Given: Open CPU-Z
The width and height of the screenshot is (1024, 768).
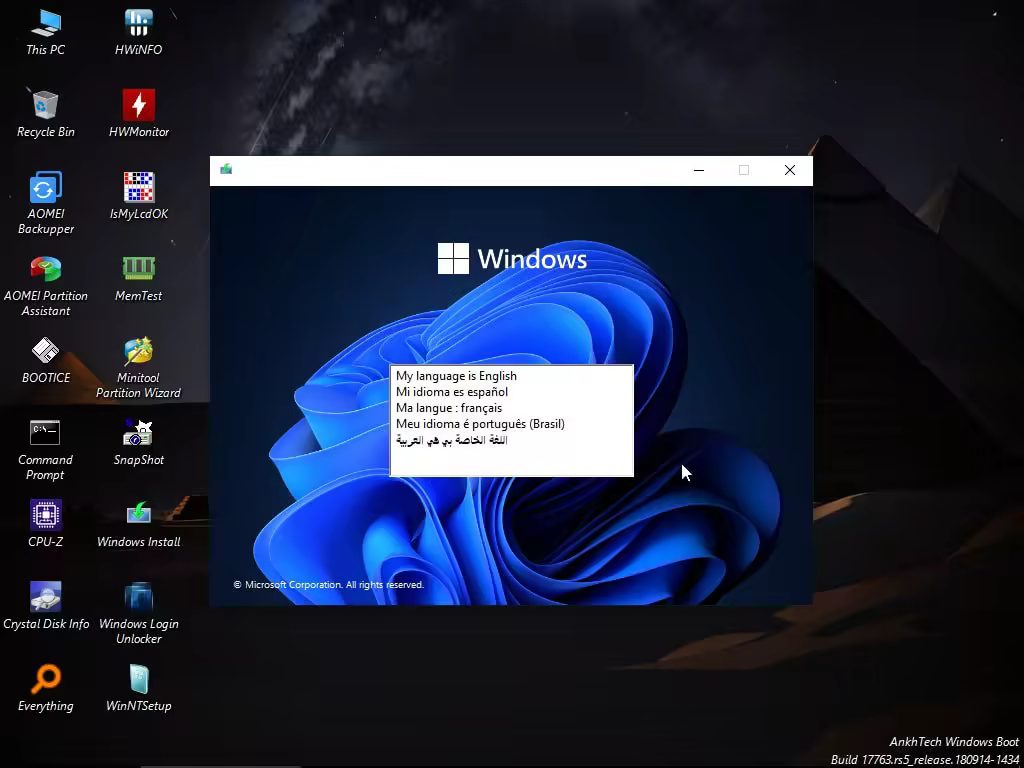Looking at the screenshot, I should [x=45, y=514].
